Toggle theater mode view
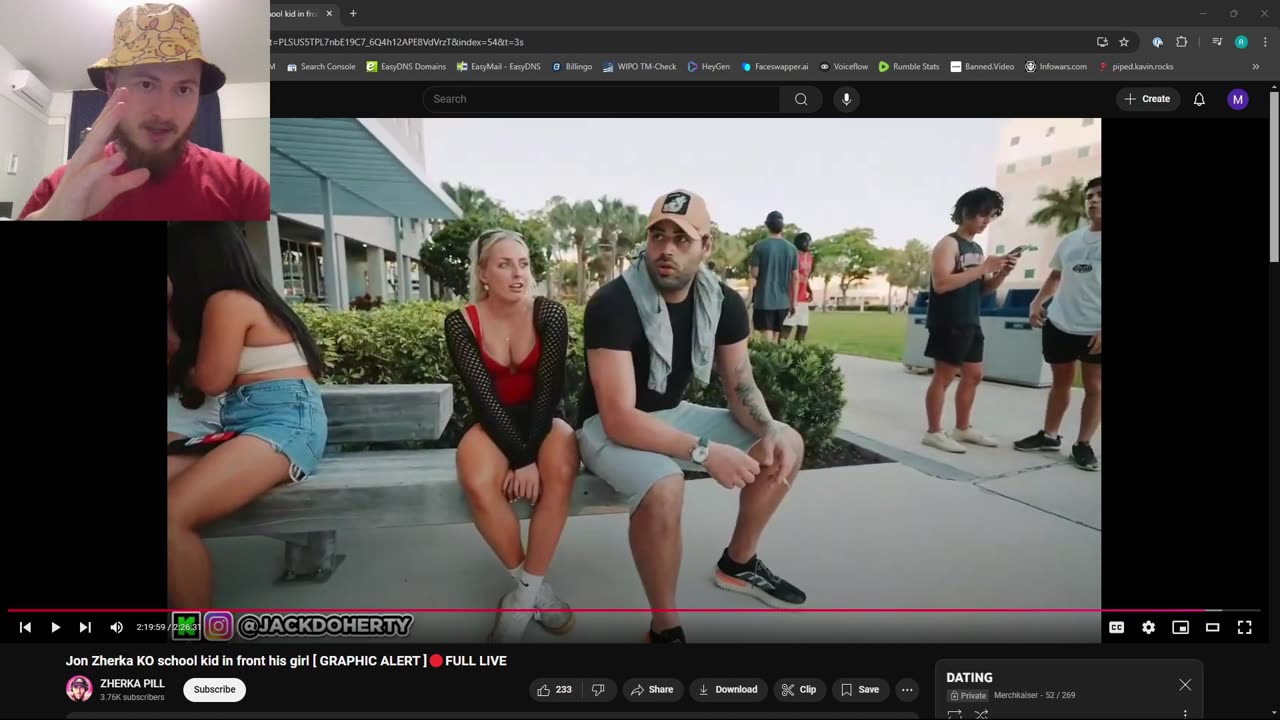The width and height of the screenshot is (1280, 720). [x=1212, y=627]
